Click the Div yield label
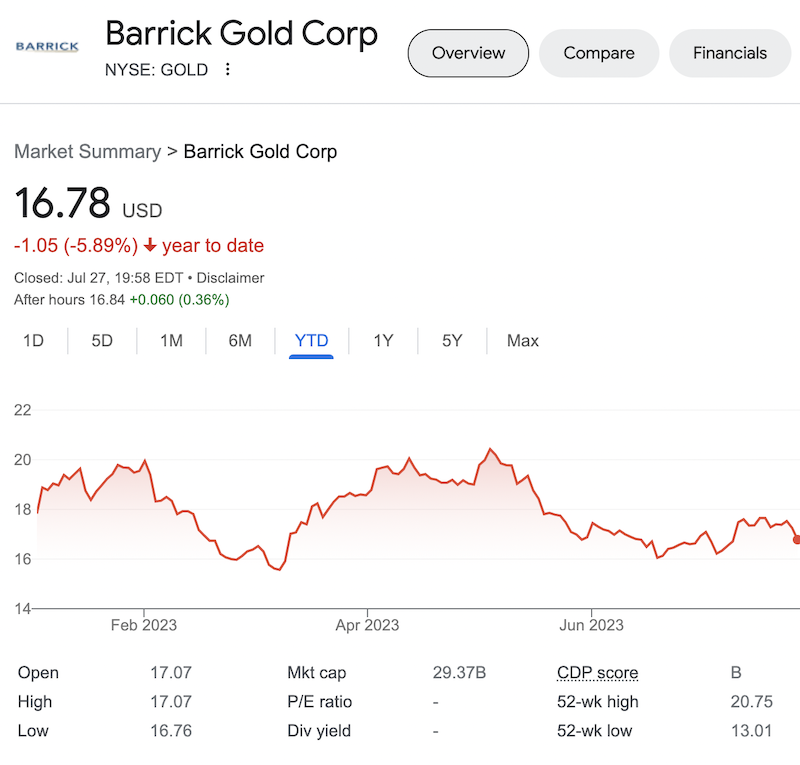Screen dimensions: 800x765 pyautogui.click(x=319, y=731)
